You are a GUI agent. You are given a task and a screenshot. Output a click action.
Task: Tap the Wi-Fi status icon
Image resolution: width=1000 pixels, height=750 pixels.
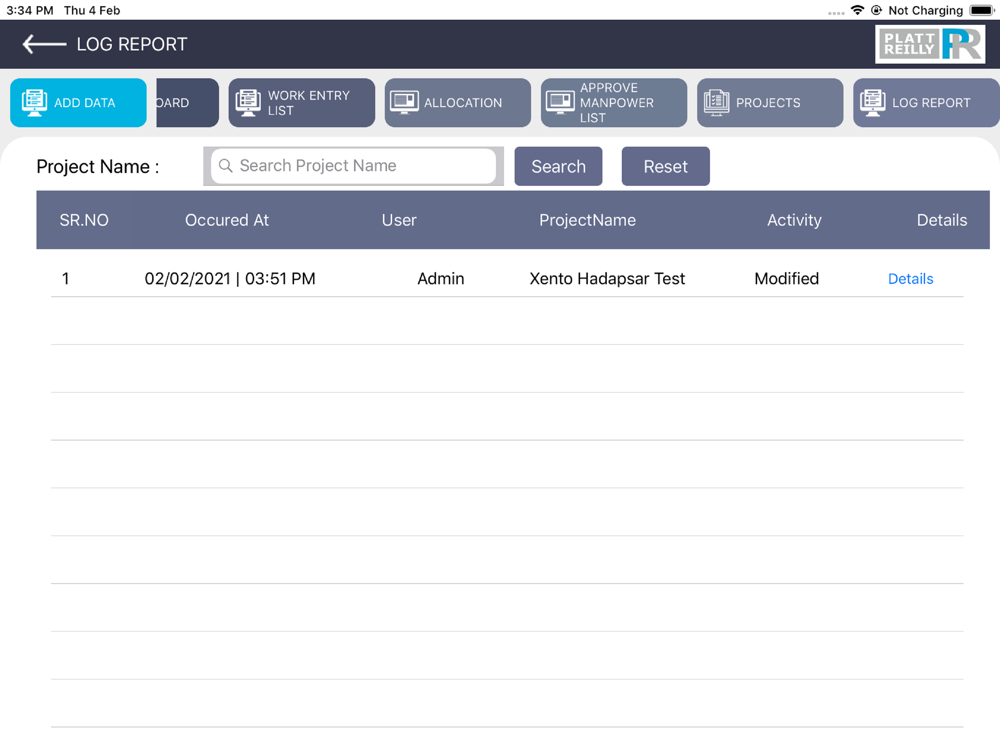[x=857, y=10]
